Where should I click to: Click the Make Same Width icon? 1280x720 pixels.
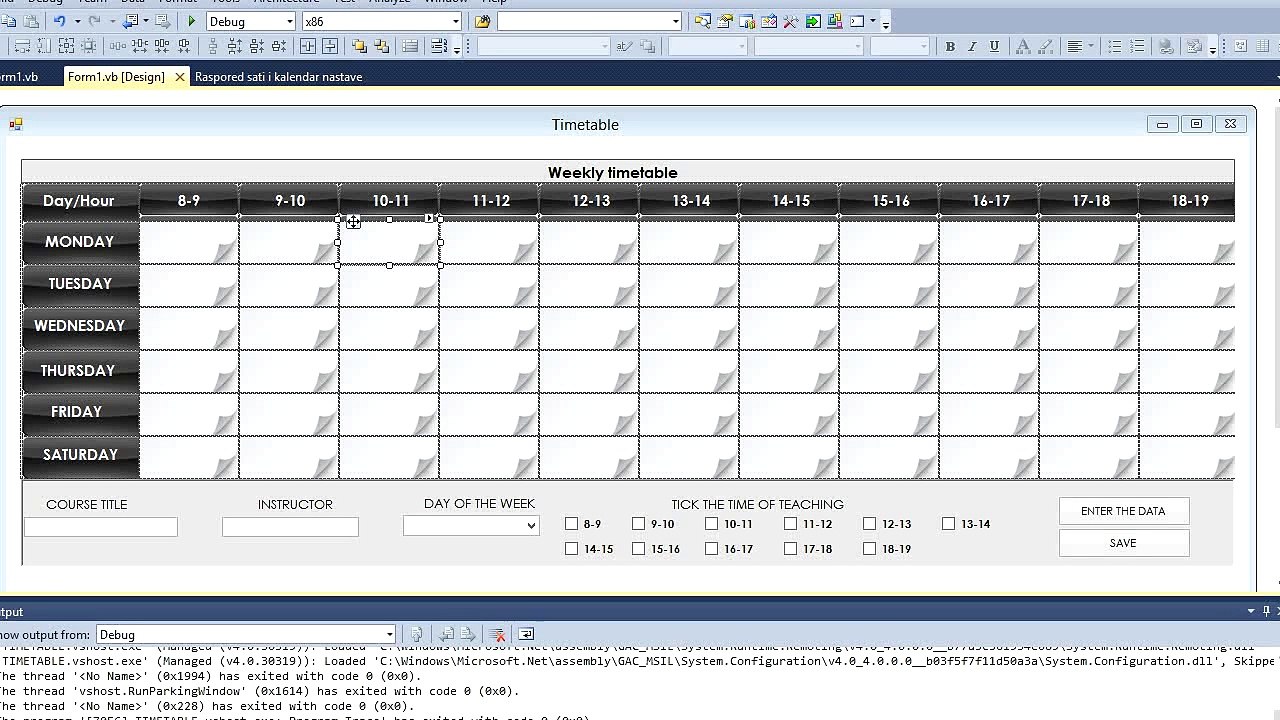(22, 46)
